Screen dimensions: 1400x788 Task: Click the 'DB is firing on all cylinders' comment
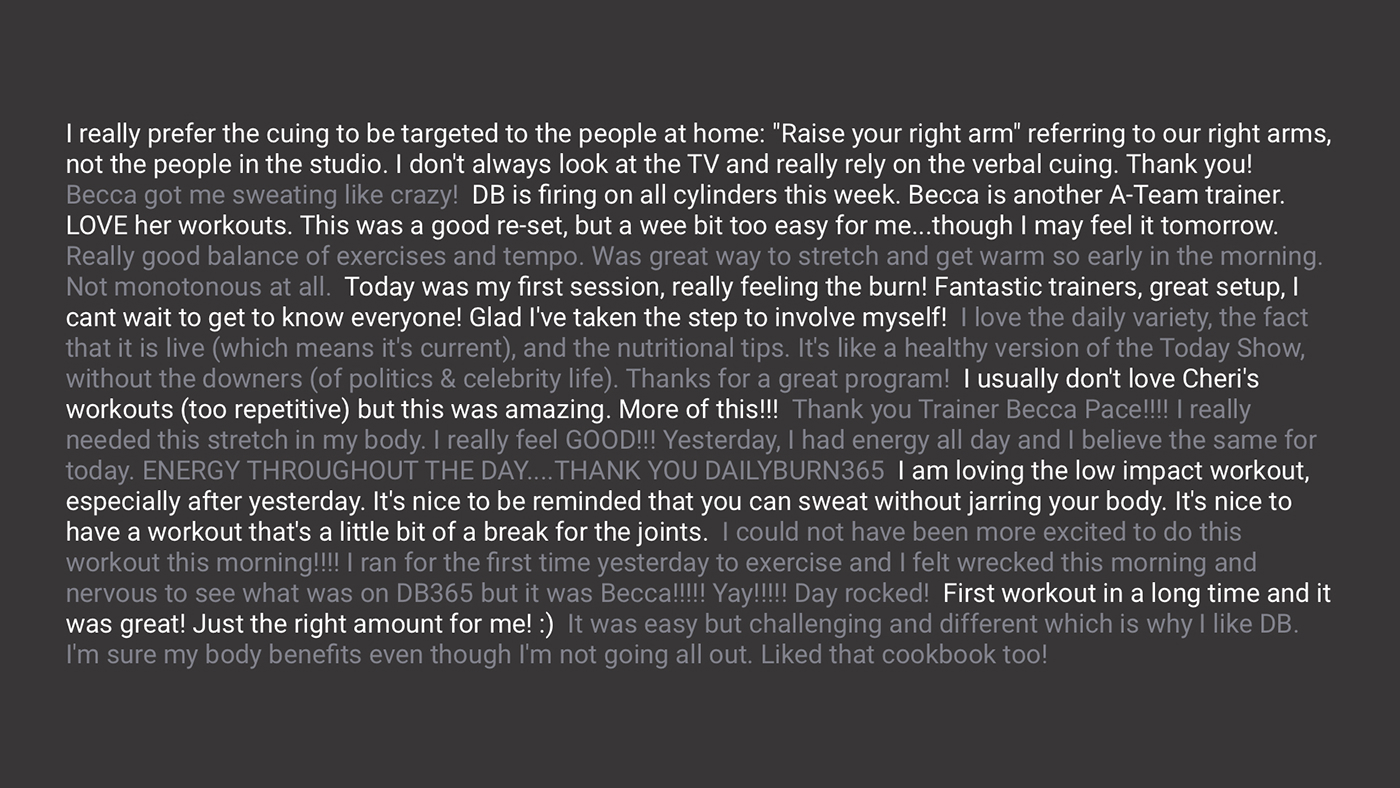point(676,210)
